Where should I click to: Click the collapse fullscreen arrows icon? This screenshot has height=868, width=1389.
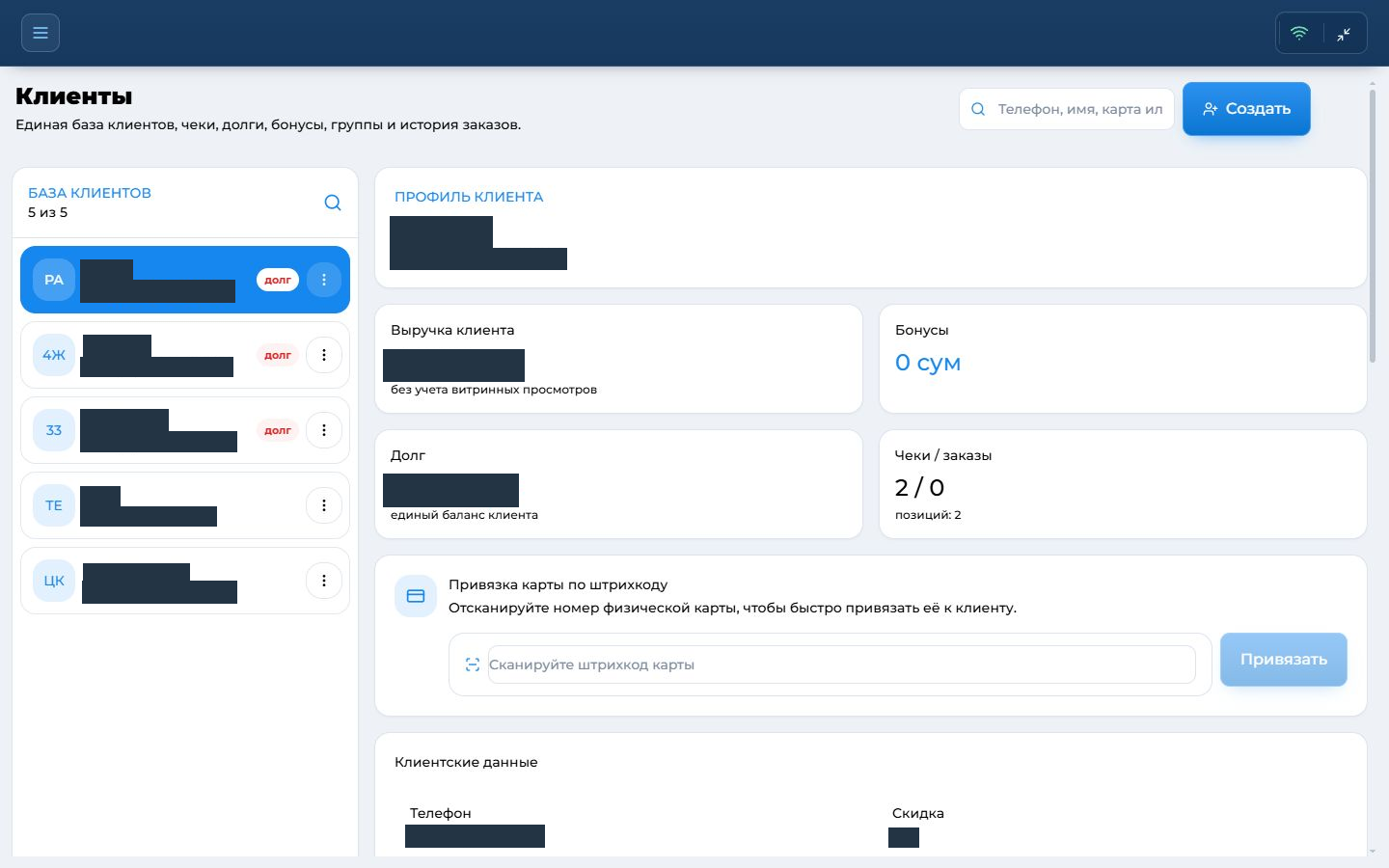(x=1344, y=34)
